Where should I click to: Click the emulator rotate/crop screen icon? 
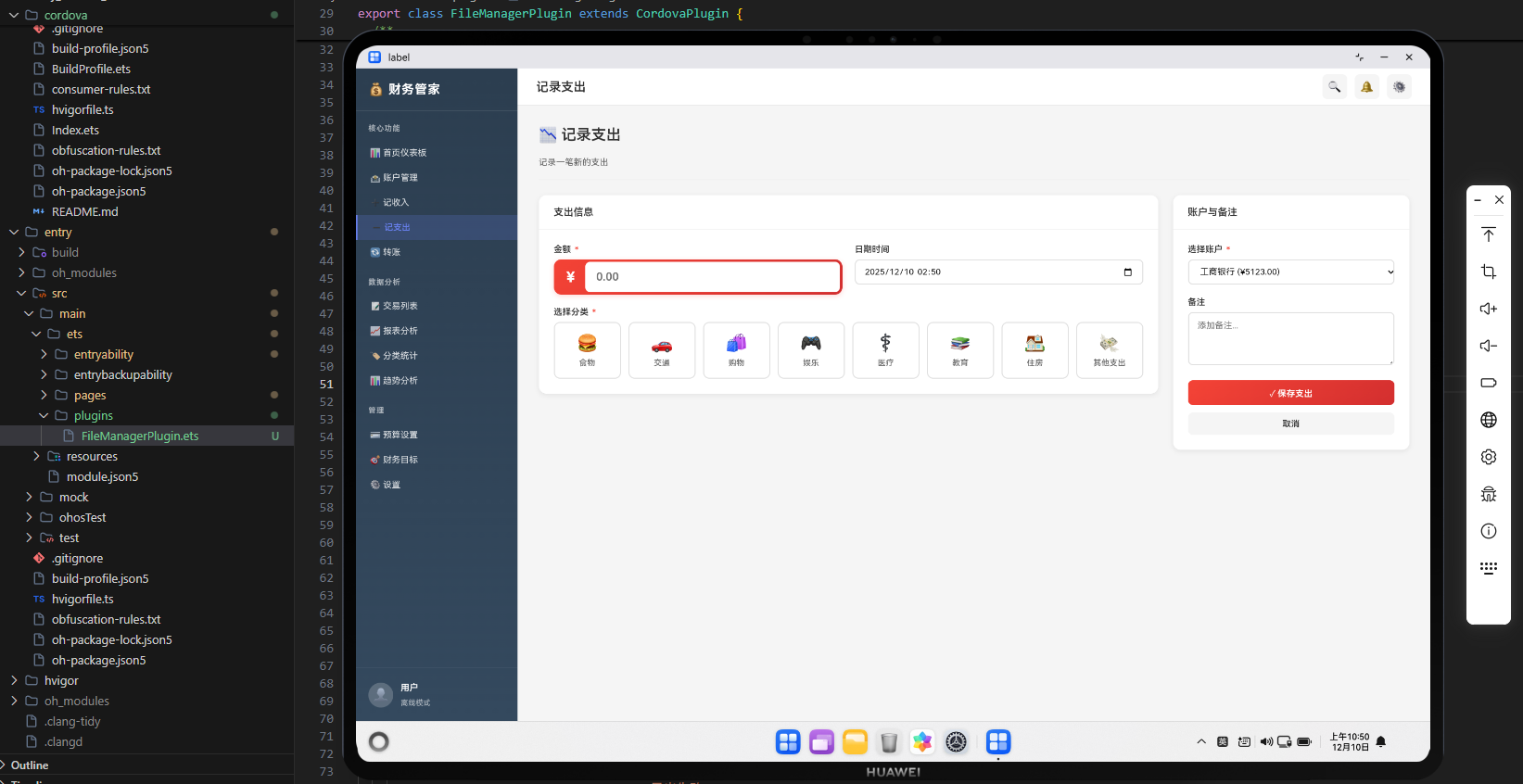click(x=1489, y=272)
